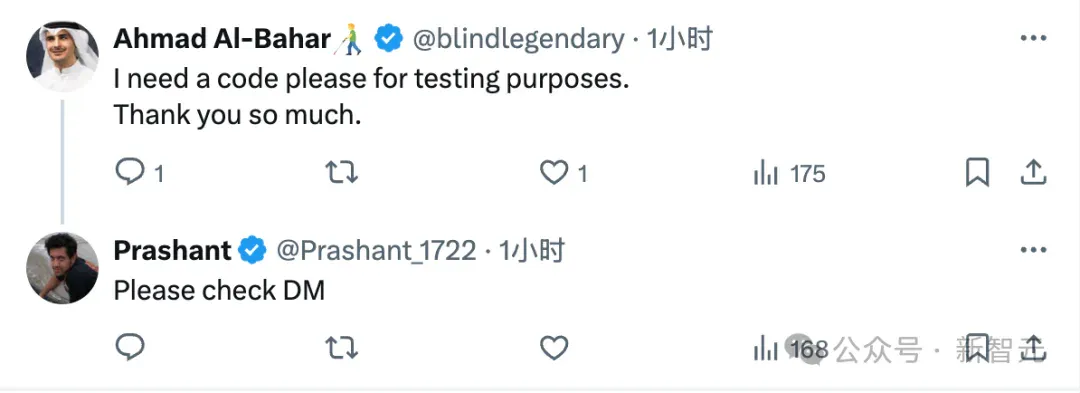Share Prashant's tweet
Image resolution: width=1080 pixels, height=393 pixels.
click(x=1033, y=348)
